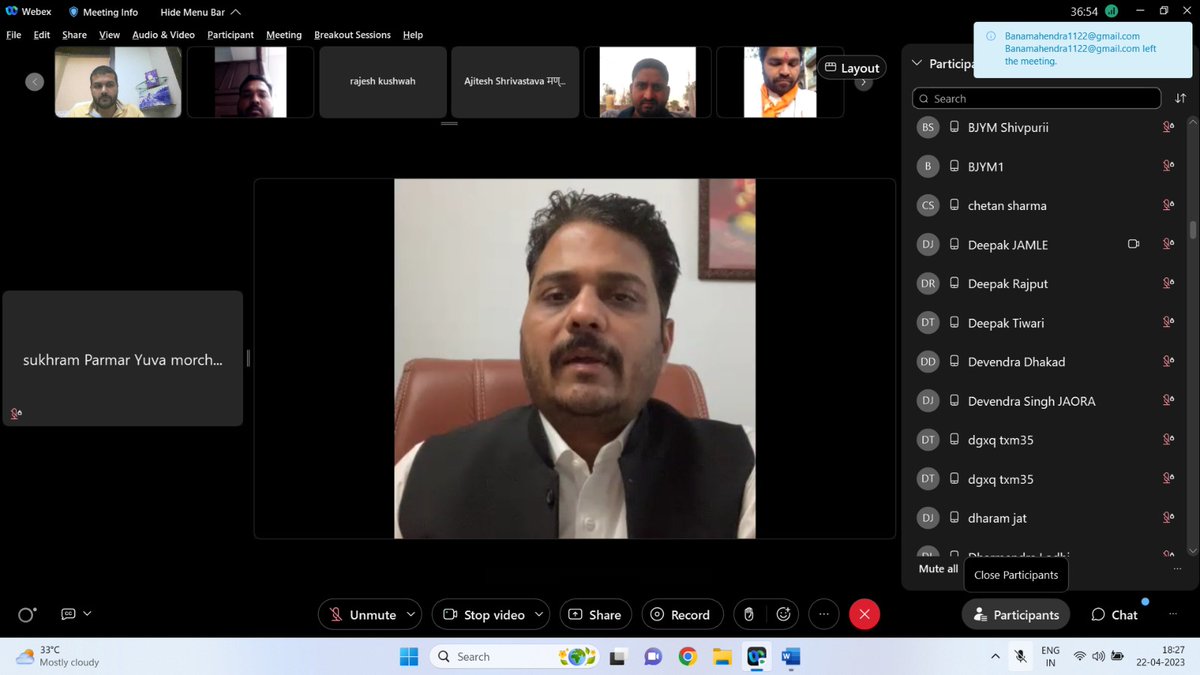Click the red leave meeting button

pyautogui.click(x=864, y=615)
